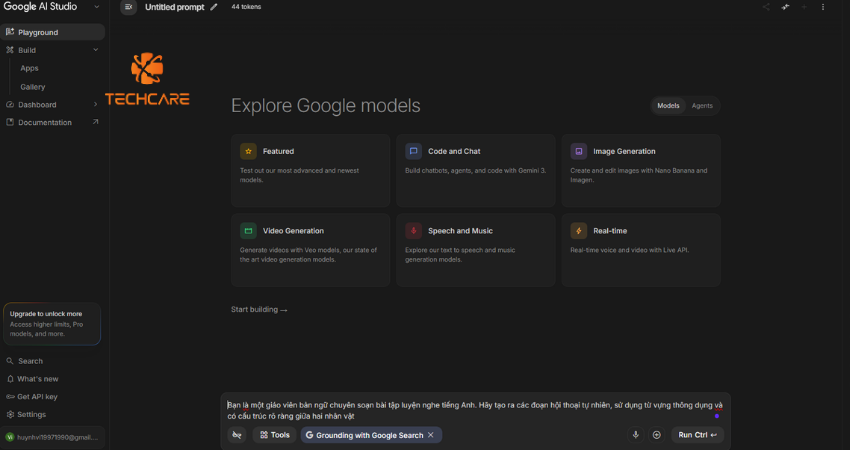
Task: Open the Video Generation card
Action: coord(310,250)
